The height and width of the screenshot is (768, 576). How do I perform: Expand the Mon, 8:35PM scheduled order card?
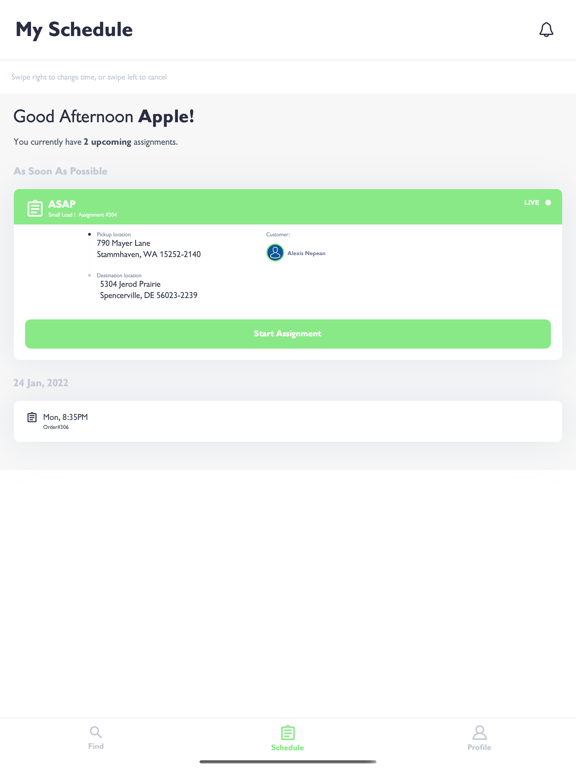click(288, 421)
